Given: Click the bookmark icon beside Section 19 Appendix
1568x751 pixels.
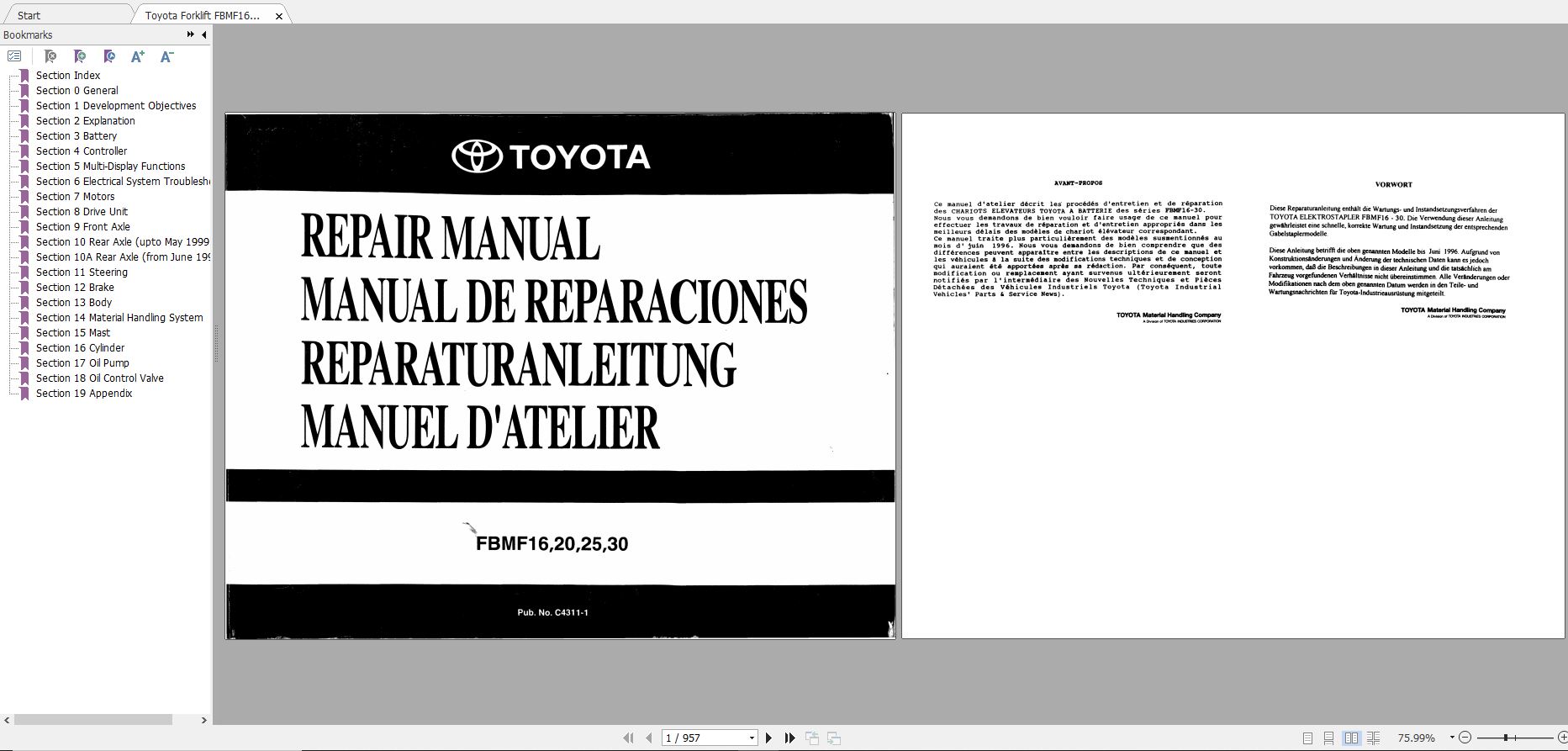Looking at the screenshot, I should coord(24,394).
